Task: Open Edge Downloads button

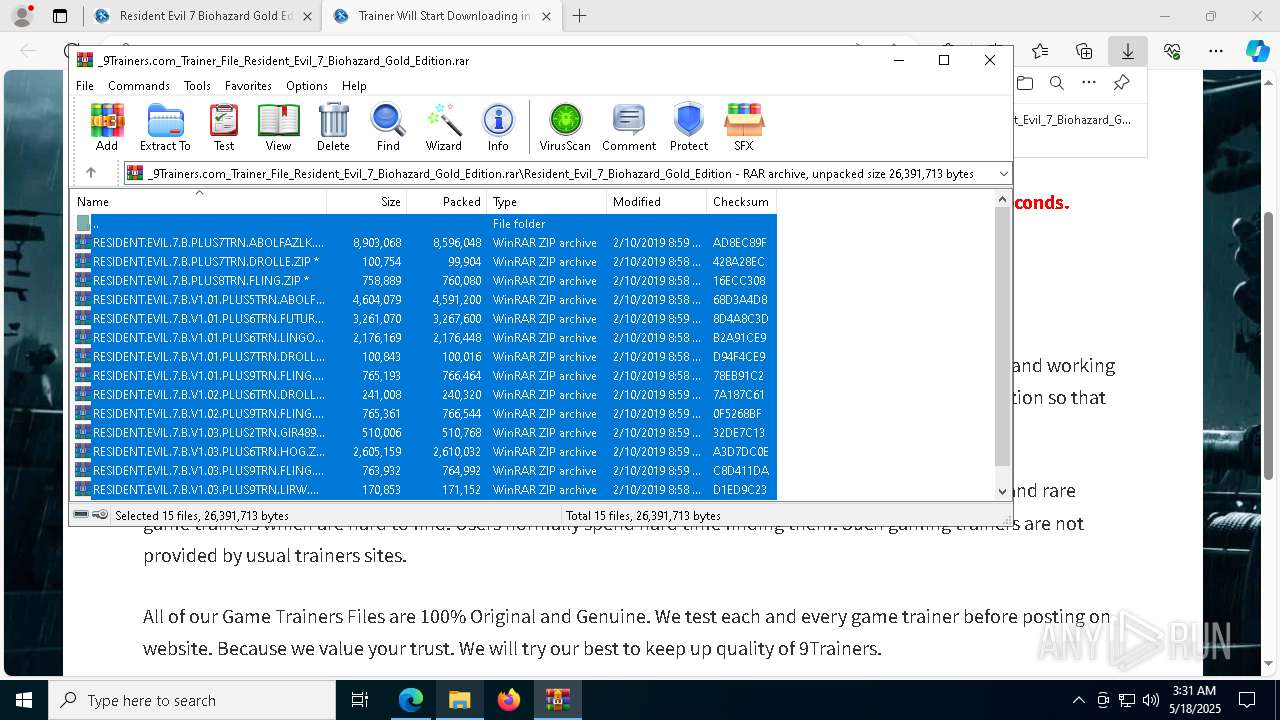Action: point(1128,51)
